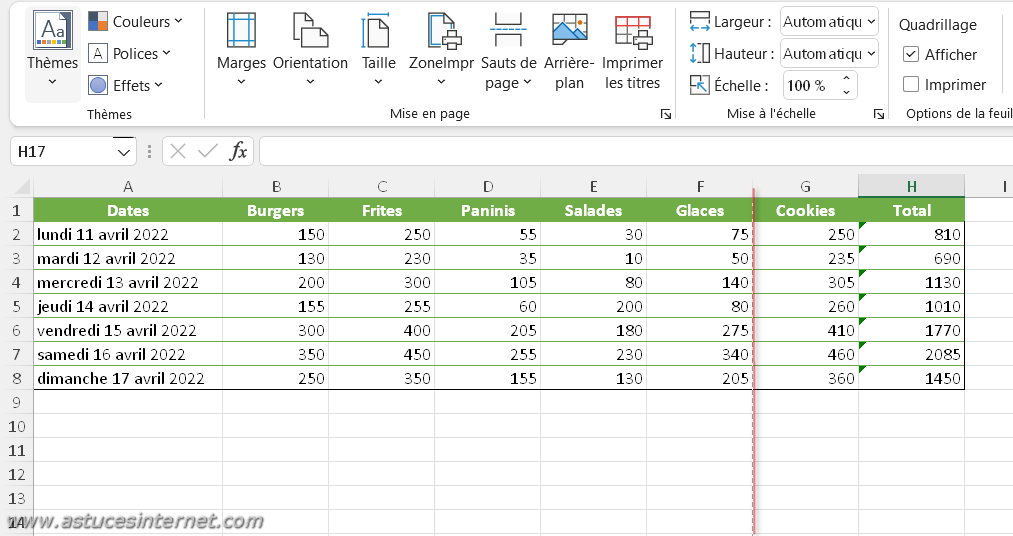The height and width of the screenshot is (536, 1013).
Task: Uncheck Afficher under Quadrillage
Action: tap(911, 55)
